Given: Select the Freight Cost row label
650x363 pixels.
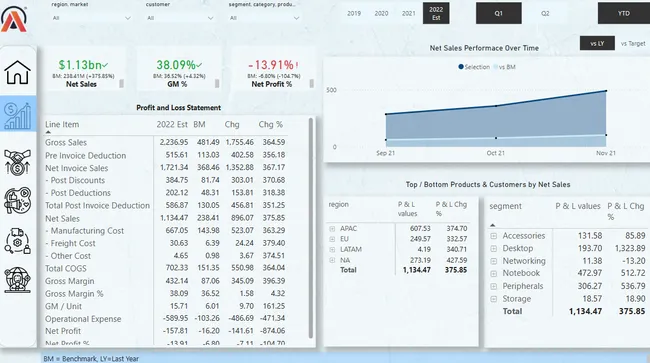Looking at the screenshot, I should coord(70,243).
